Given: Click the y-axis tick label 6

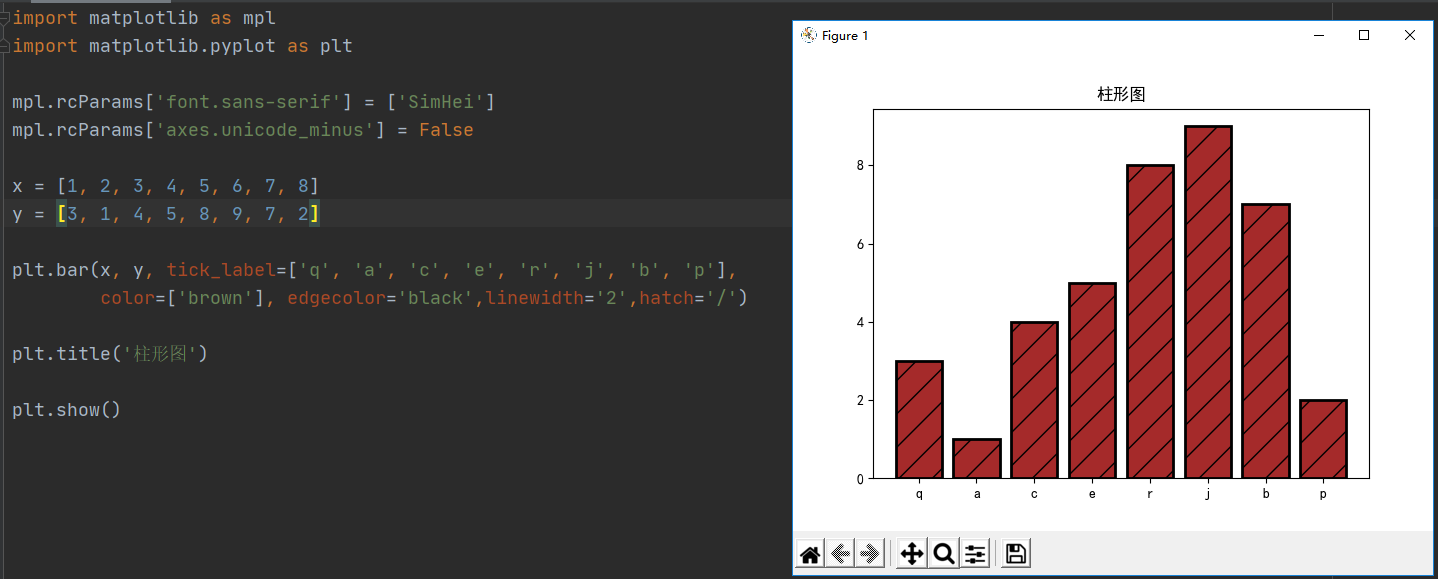Looking at the screenshot, I should tap(859, 244).
